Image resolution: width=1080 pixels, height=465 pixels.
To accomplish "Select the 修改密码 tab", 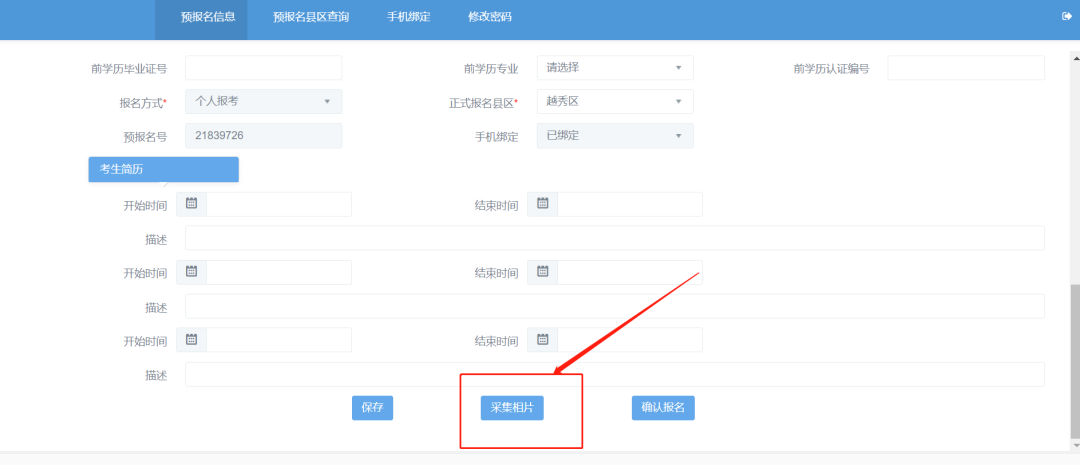I will click(x=489, y=18).
